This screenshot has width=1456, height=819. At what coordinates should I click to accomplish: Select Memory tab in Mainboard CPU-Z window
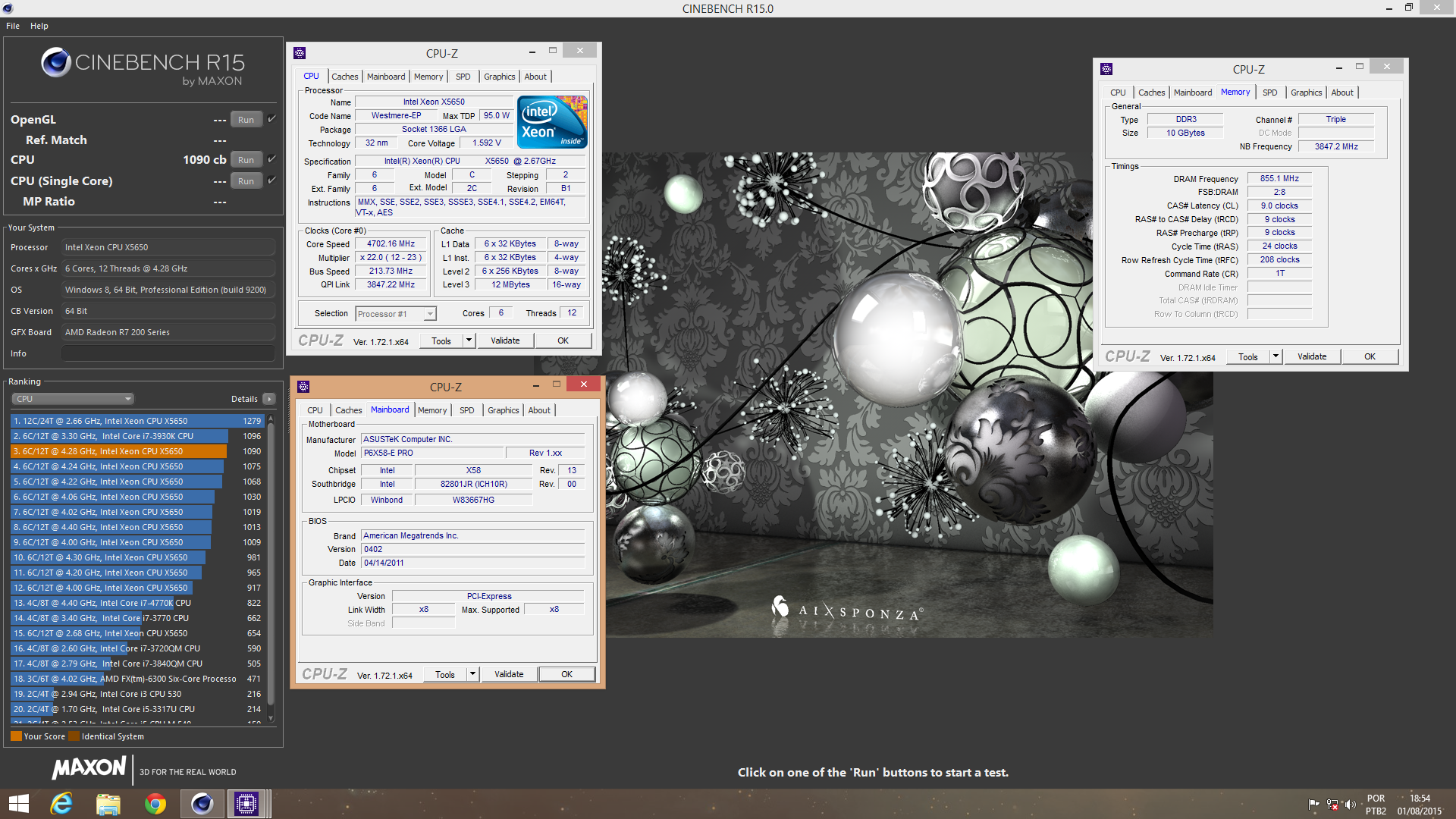(x=432, y=410)
